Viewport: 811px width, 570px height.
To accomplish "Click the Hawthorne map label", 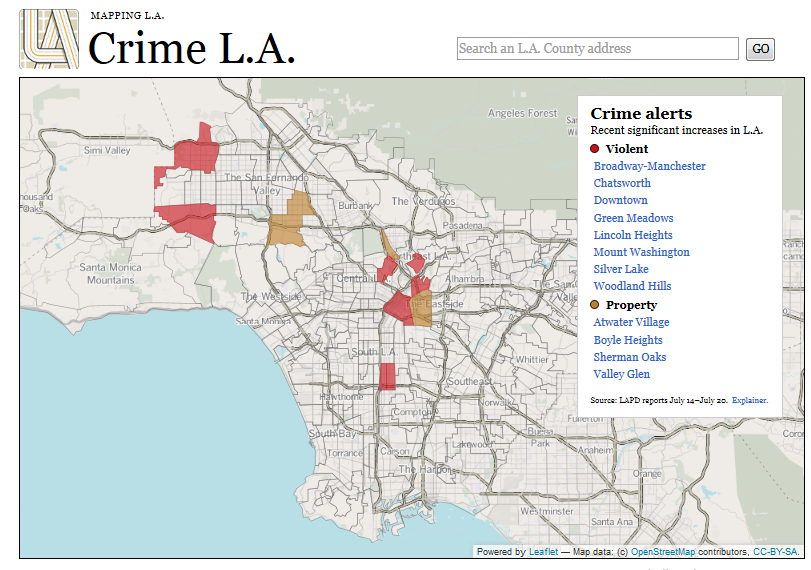I will (x=341, y=397).
